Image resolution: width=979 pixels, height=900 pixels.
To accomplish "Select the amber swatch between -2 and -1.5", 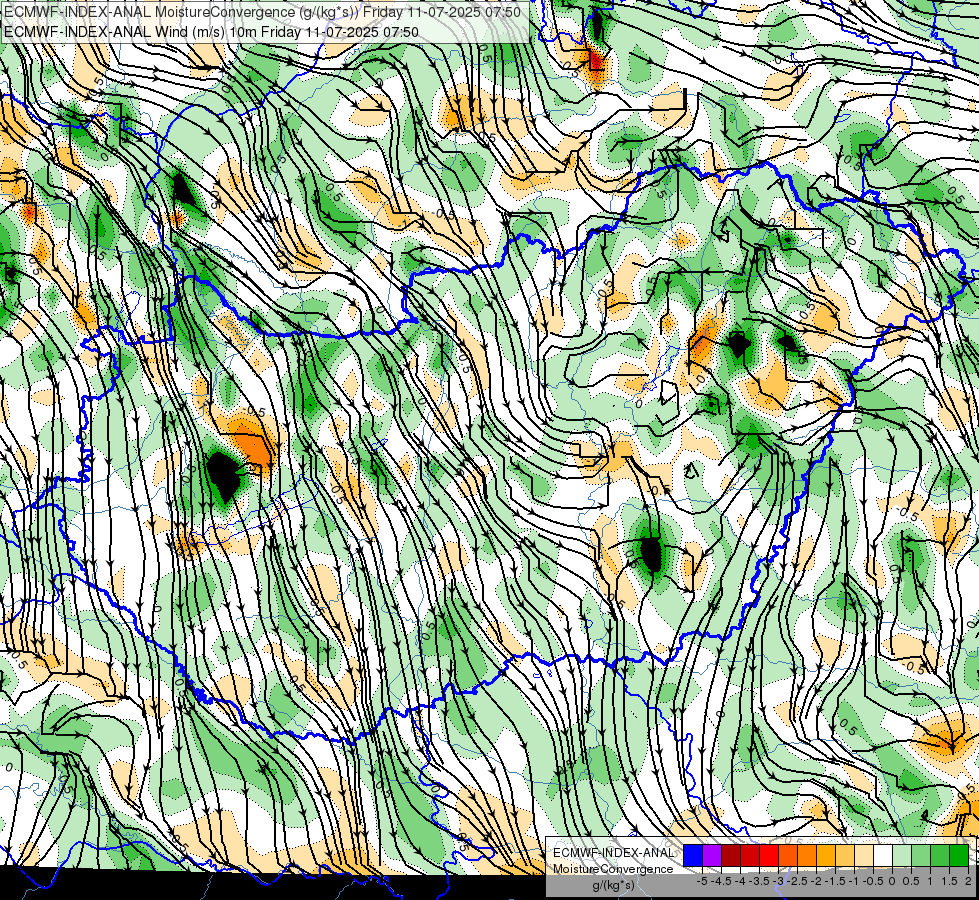I will pos(826,855).
